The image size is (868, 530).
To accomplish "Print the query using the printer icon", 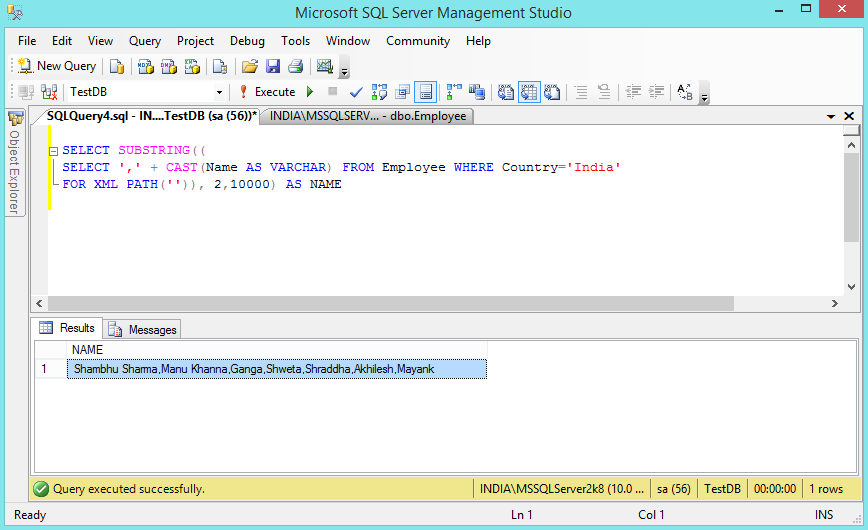I will [296, 66].
